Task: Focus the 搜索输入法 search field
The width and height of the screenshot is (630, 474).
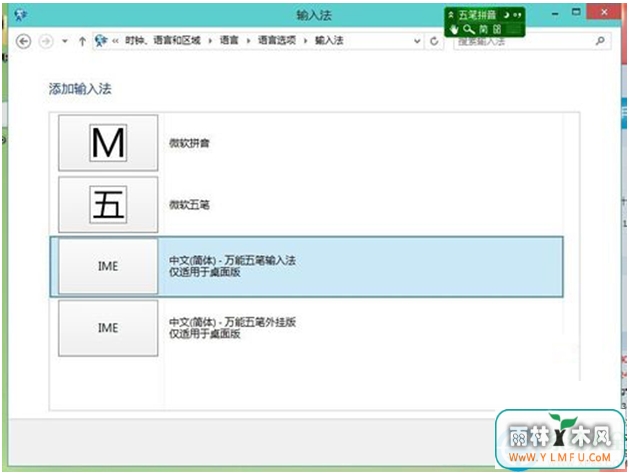Action: (x=532, y=41)
